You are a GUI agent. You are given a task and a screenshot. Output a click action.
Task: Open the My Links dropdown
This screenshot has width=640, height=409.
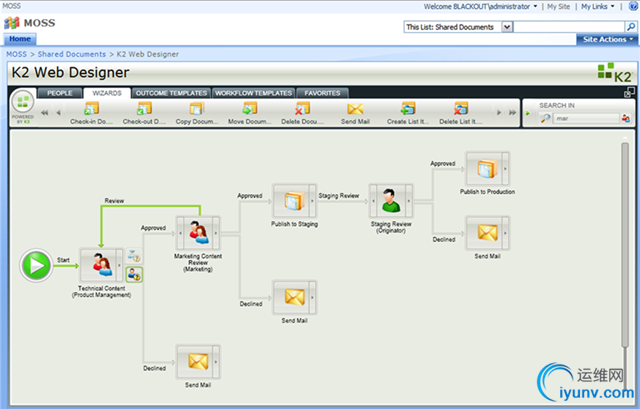point(598,7)
